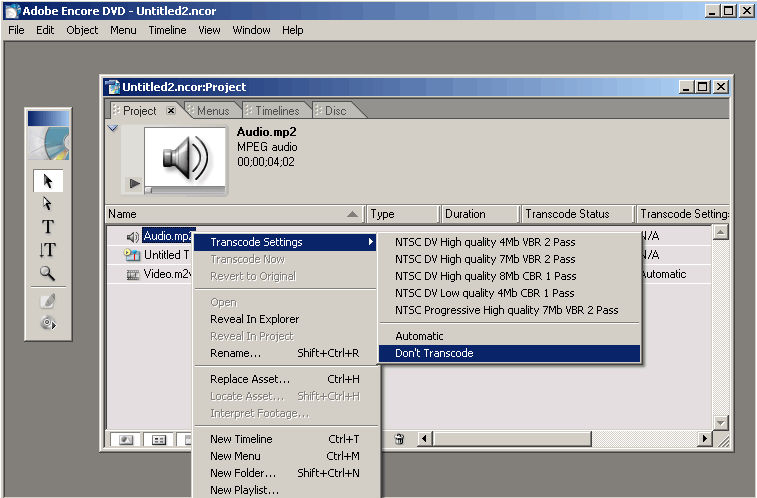The height and width of the screenshot is (498, 757).
Task: Choose New Playlist... from context menu
Action: point(285,489)
